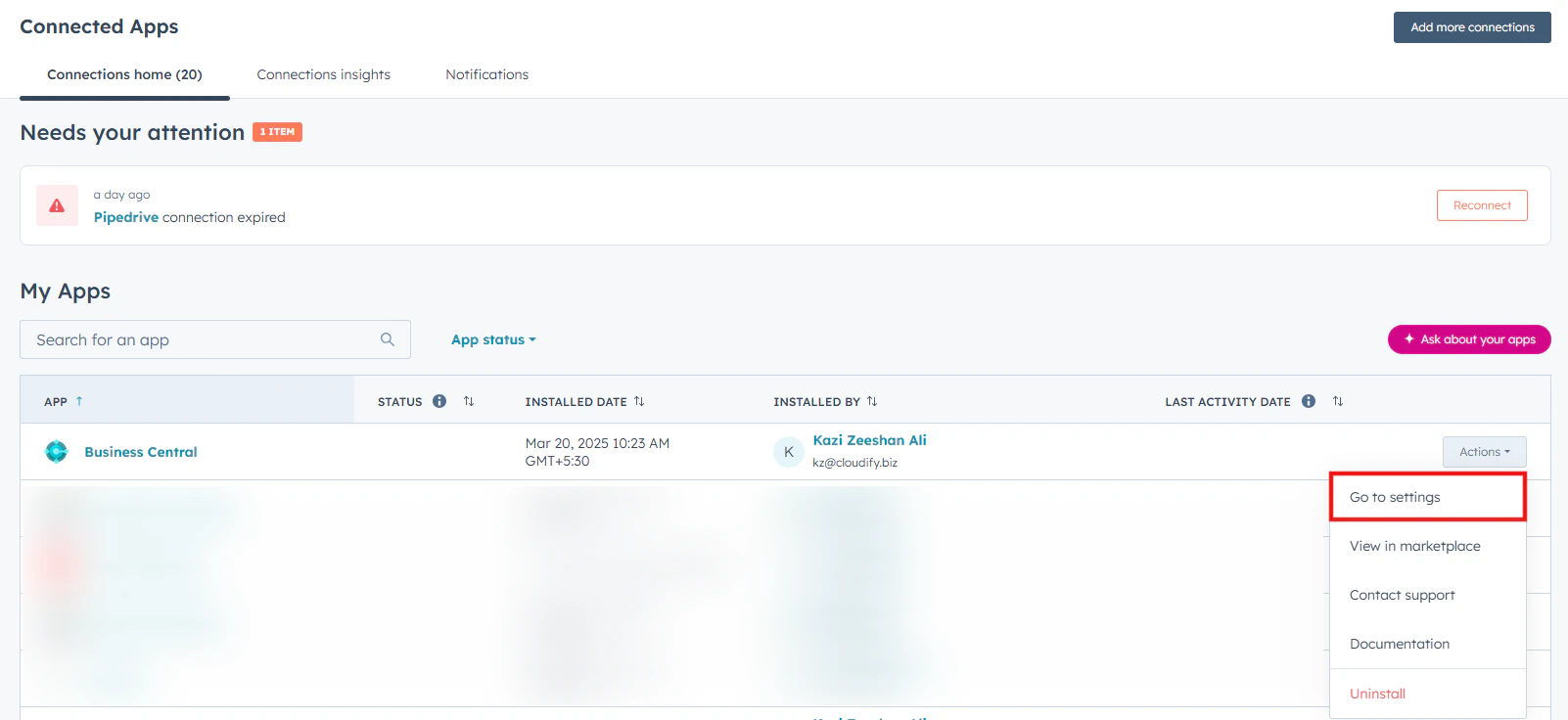Click the red warning alert icon
This screenshot has height=720, width=1568.
pos(57,205)
